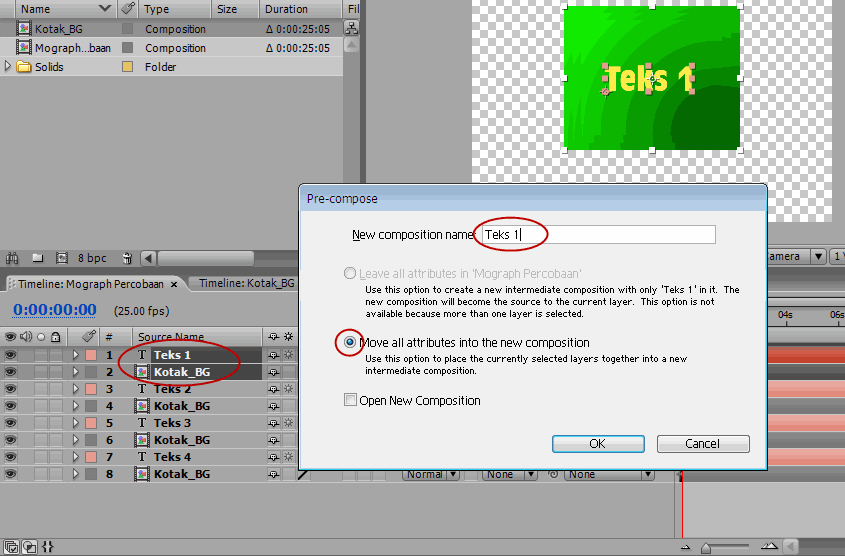Screen dimensions: 845x556
Task: Click the 0:00:00:00 current timecode
Action: (55, 310)
